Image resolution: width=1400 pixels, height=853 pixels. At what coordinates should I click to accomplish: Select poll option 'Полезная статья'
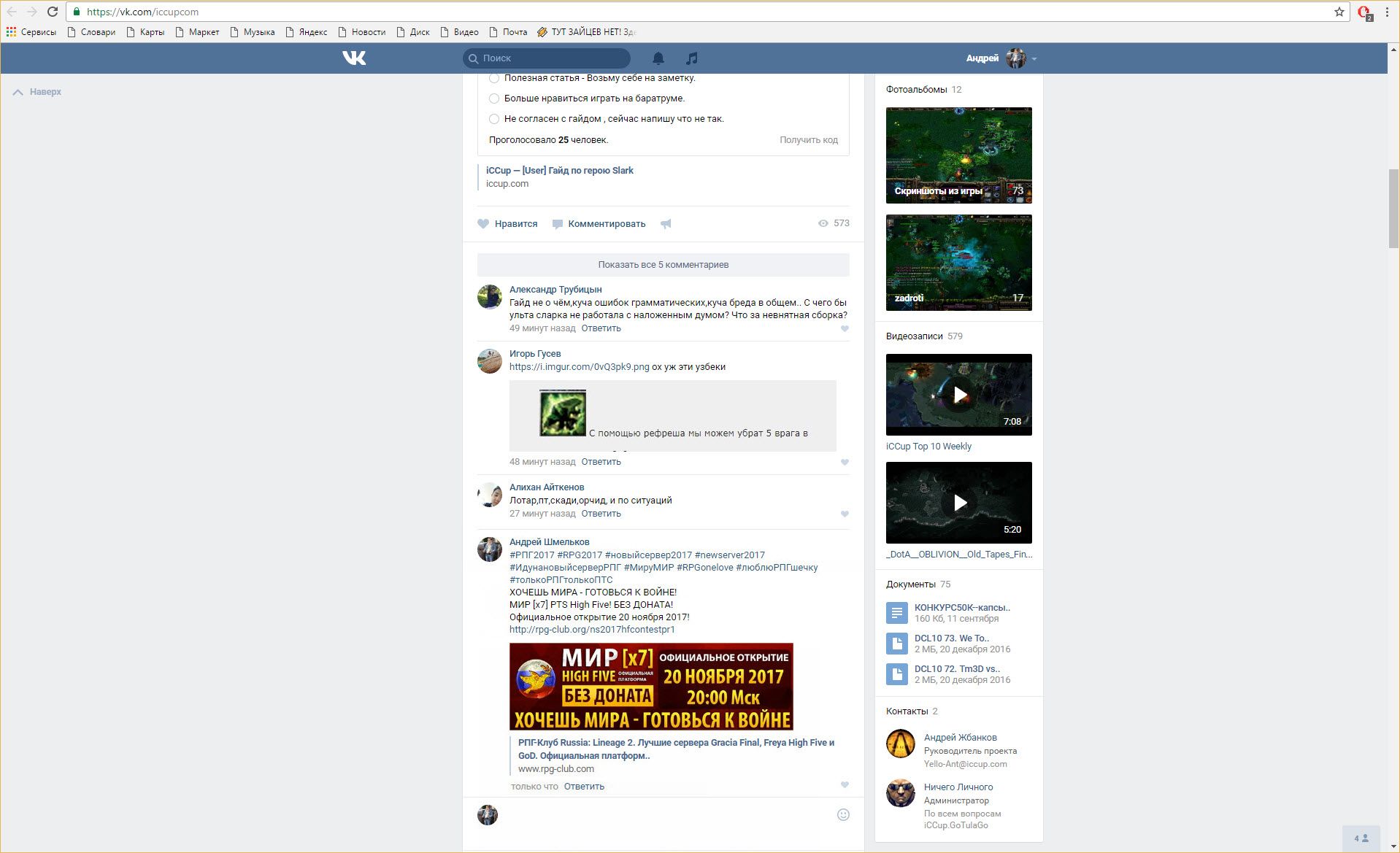tap(494, 78)
